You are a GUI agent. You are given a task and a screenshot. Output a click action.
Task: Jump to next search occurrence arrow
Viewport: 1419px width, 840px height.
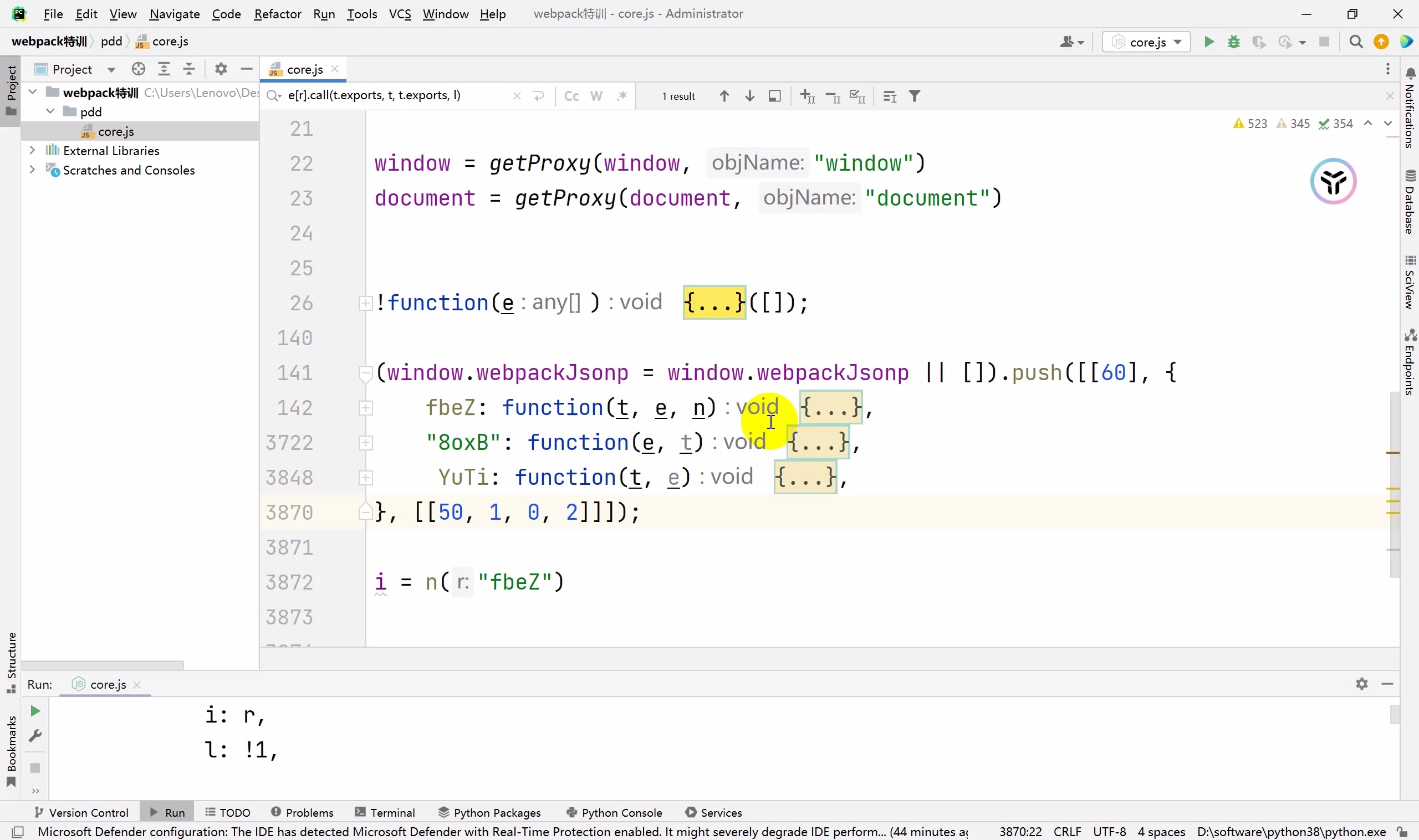[750, 96]
